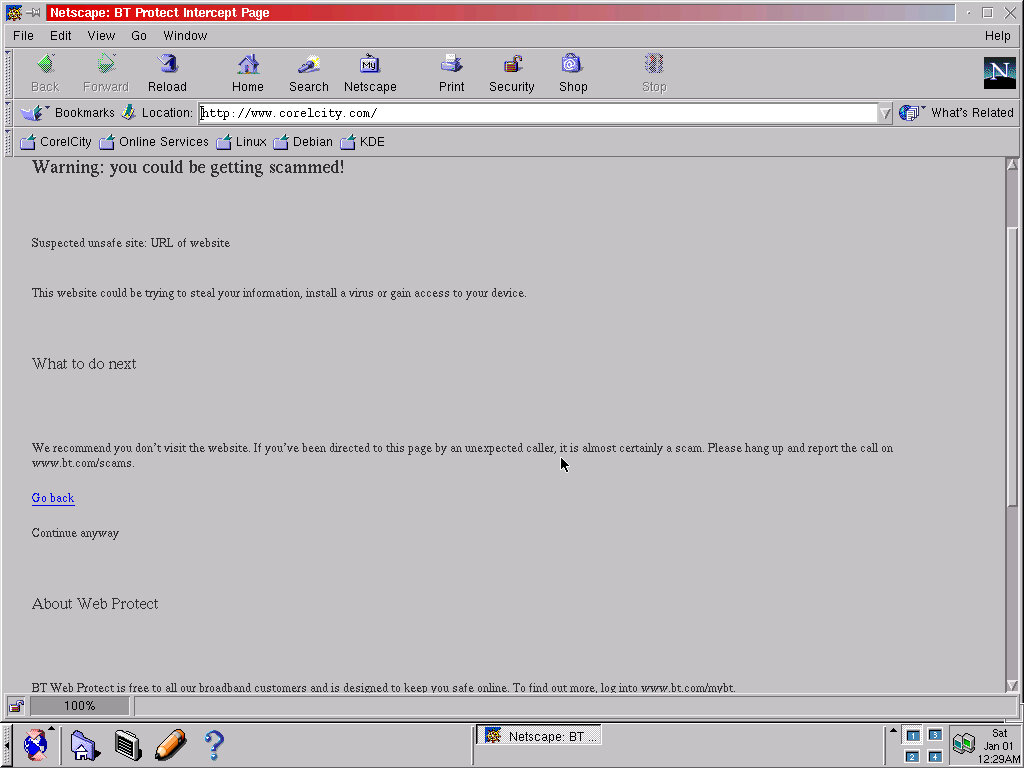Switch to virtual desktop 3
The image size is (1024, 768).
coord(934,735)
